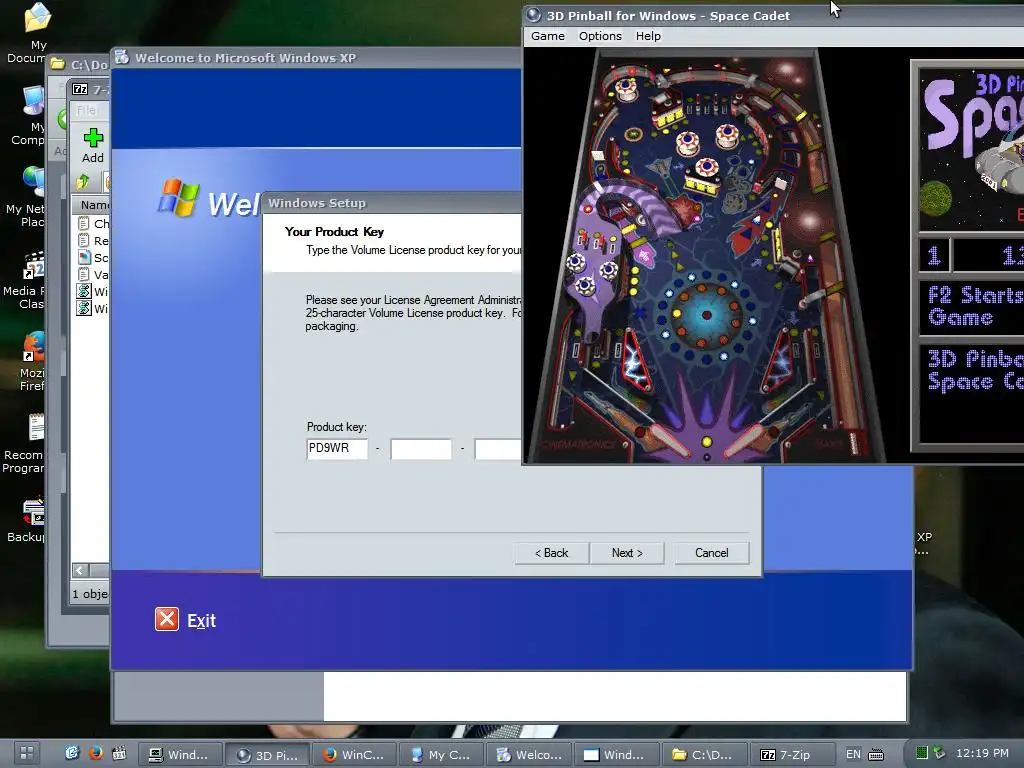Click the Welcome window title bar icon
This screenshot has height=768, width=1024.
coord(121,57)
